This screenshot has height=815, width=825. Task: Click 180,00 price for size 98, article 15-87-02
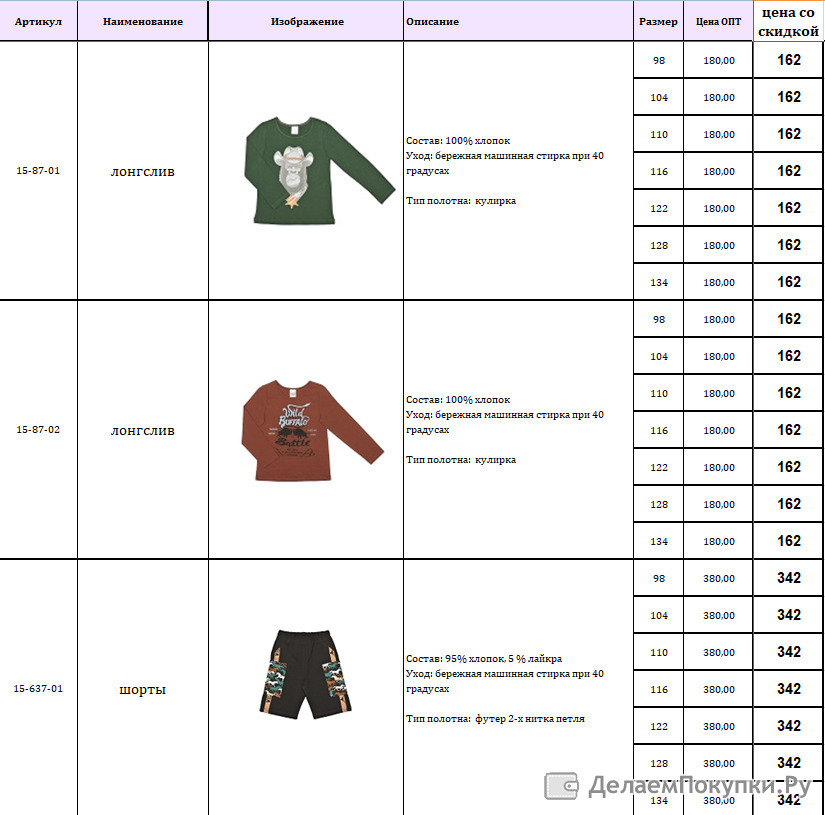[718, 319]
